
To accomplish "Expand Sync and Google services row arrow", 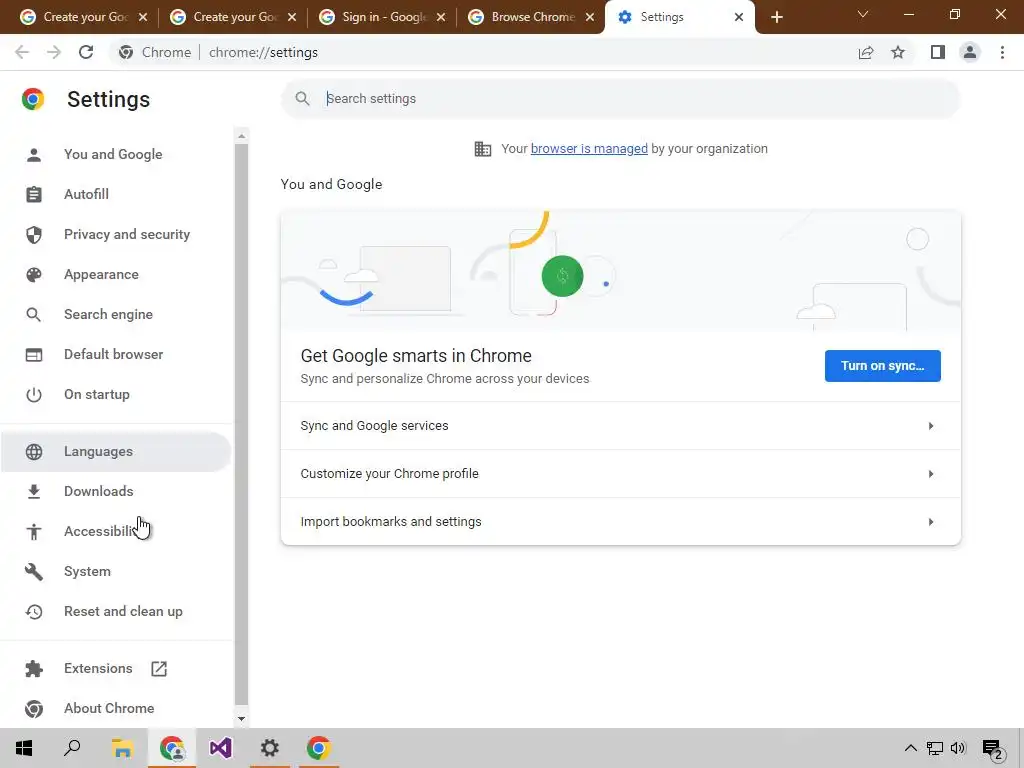I will [931, 426].
